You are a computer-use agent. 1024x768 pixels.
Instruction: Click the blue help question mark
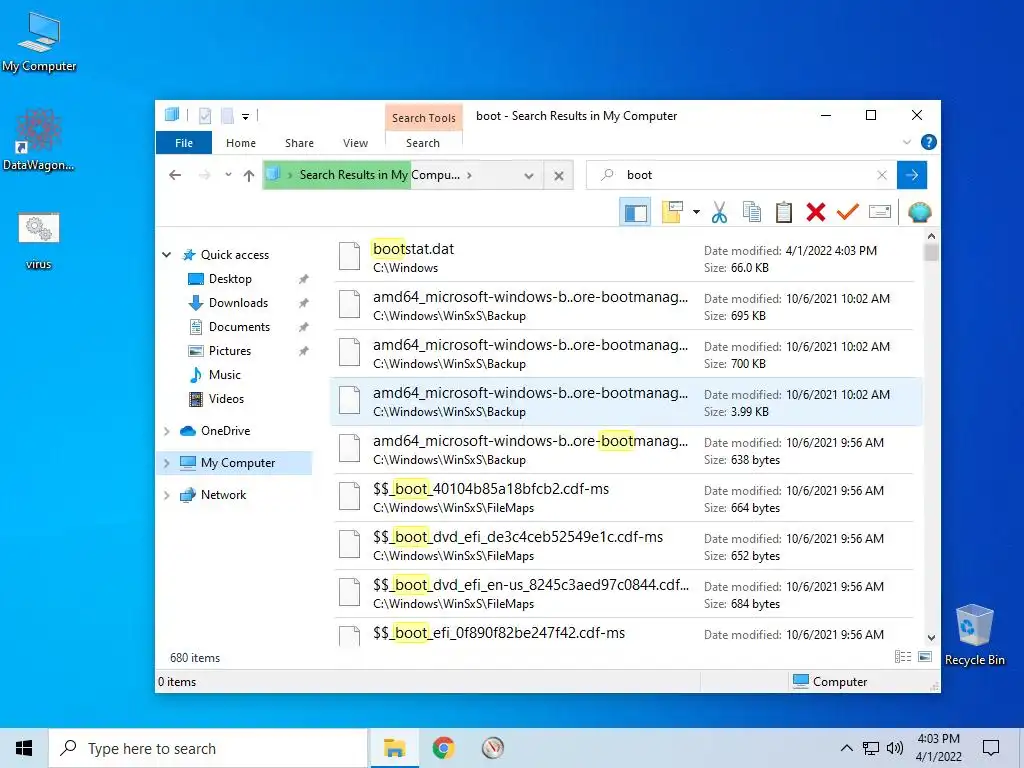pyautogui.click(x=928, y=142)
